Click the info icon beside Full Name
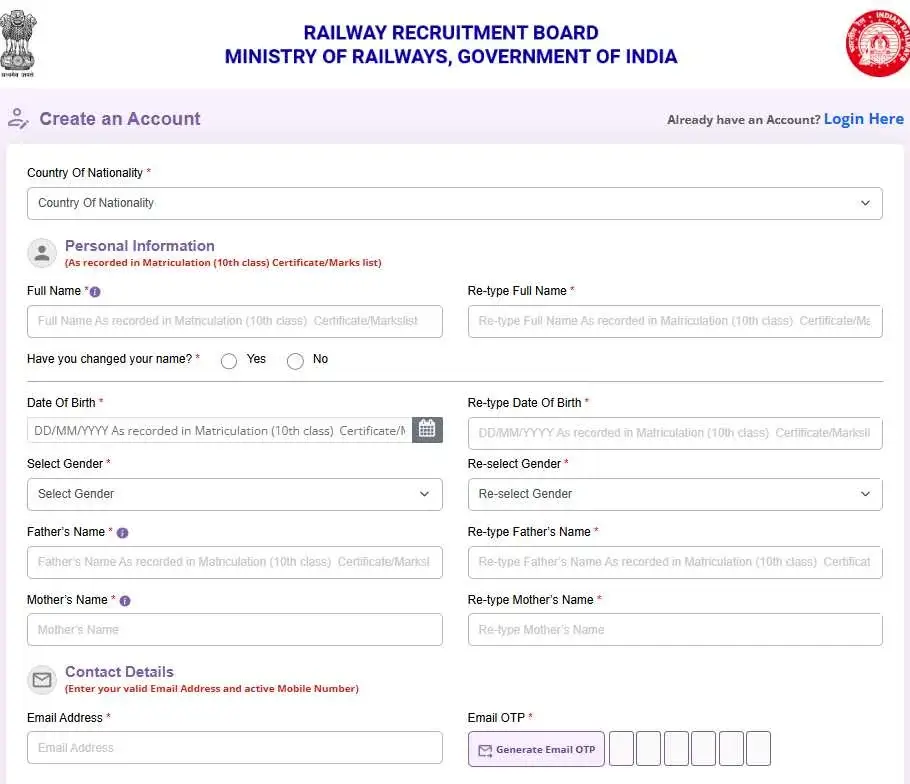This screenshot has width=910, height=784. coord(95,292)
